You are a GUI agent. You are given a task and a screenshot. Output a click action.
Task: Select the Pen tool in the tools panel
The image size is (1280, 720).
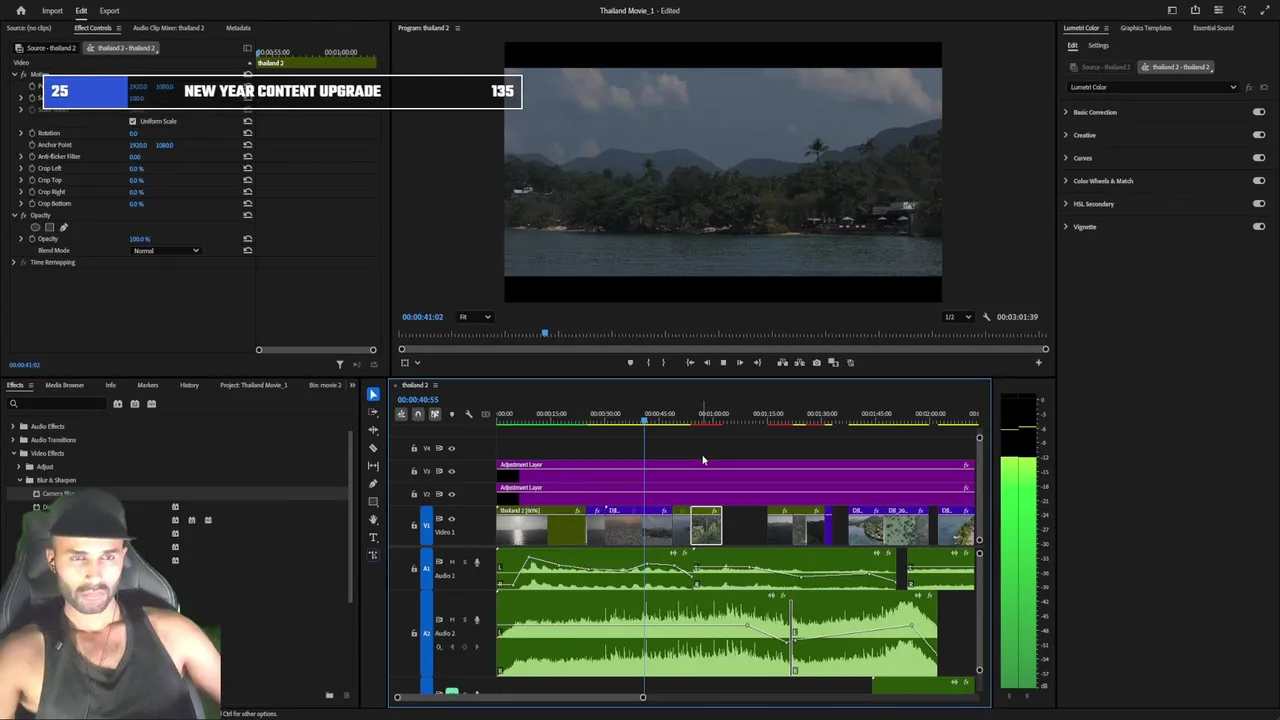[x=373, y=484]
